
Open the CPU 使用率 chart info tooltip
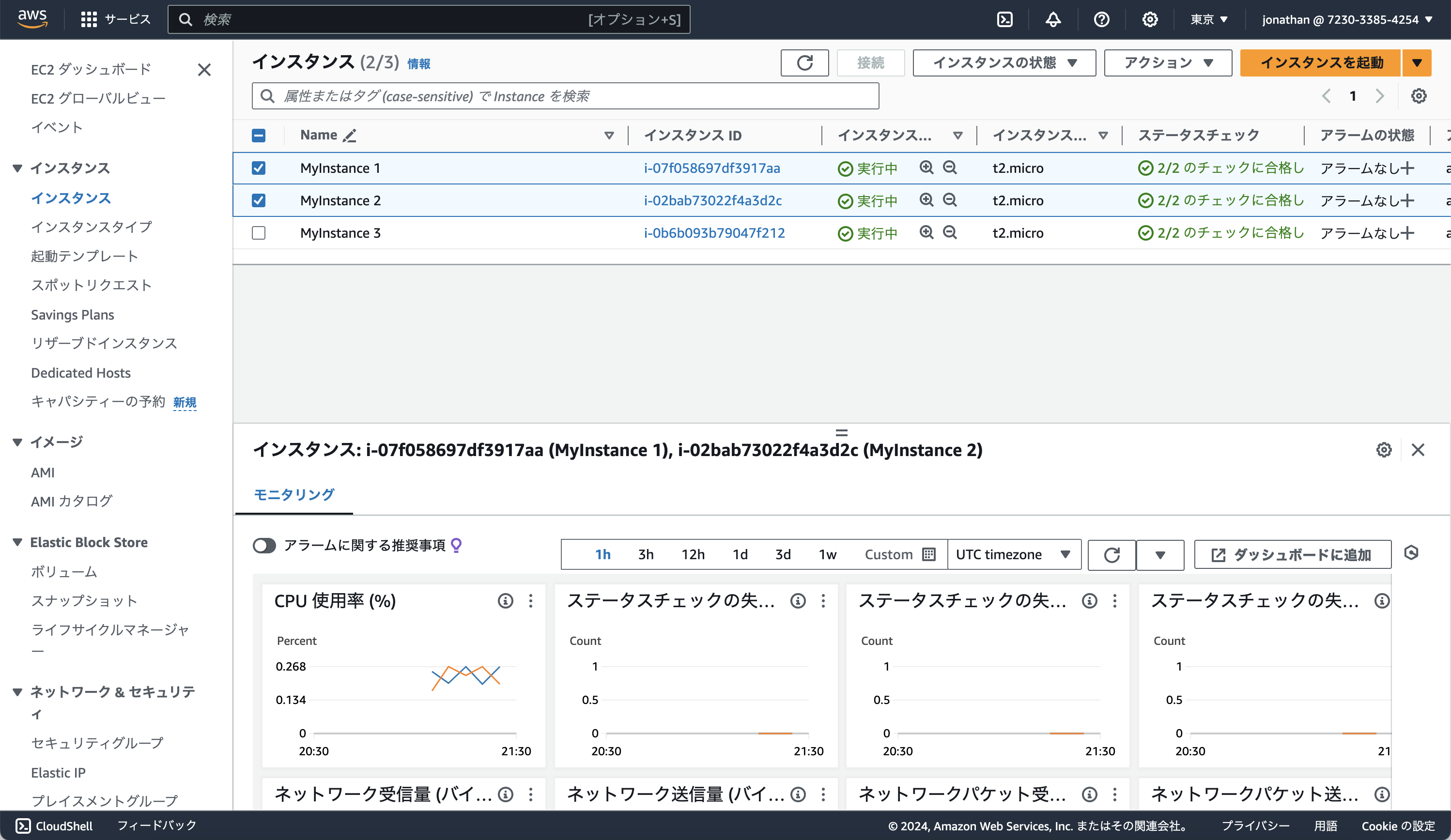click(505, 600)
